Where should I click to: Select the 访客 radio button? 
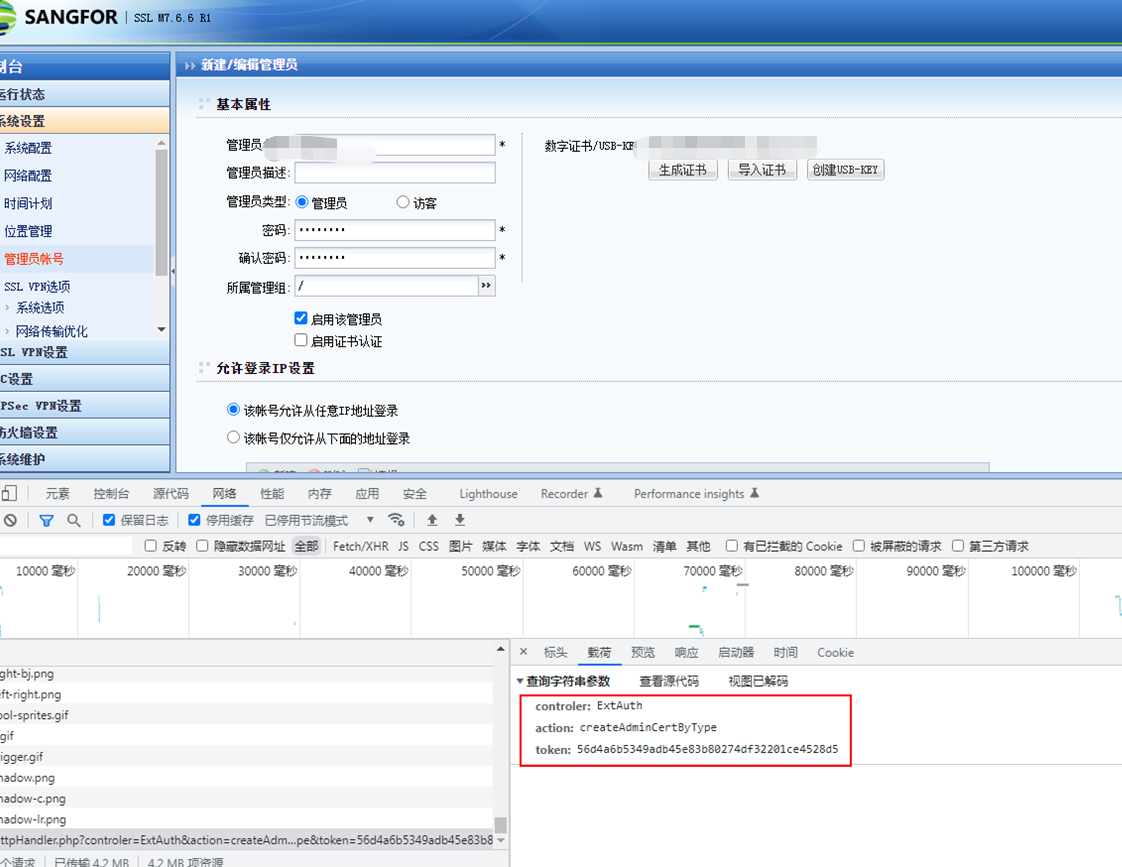coord(403,202)
